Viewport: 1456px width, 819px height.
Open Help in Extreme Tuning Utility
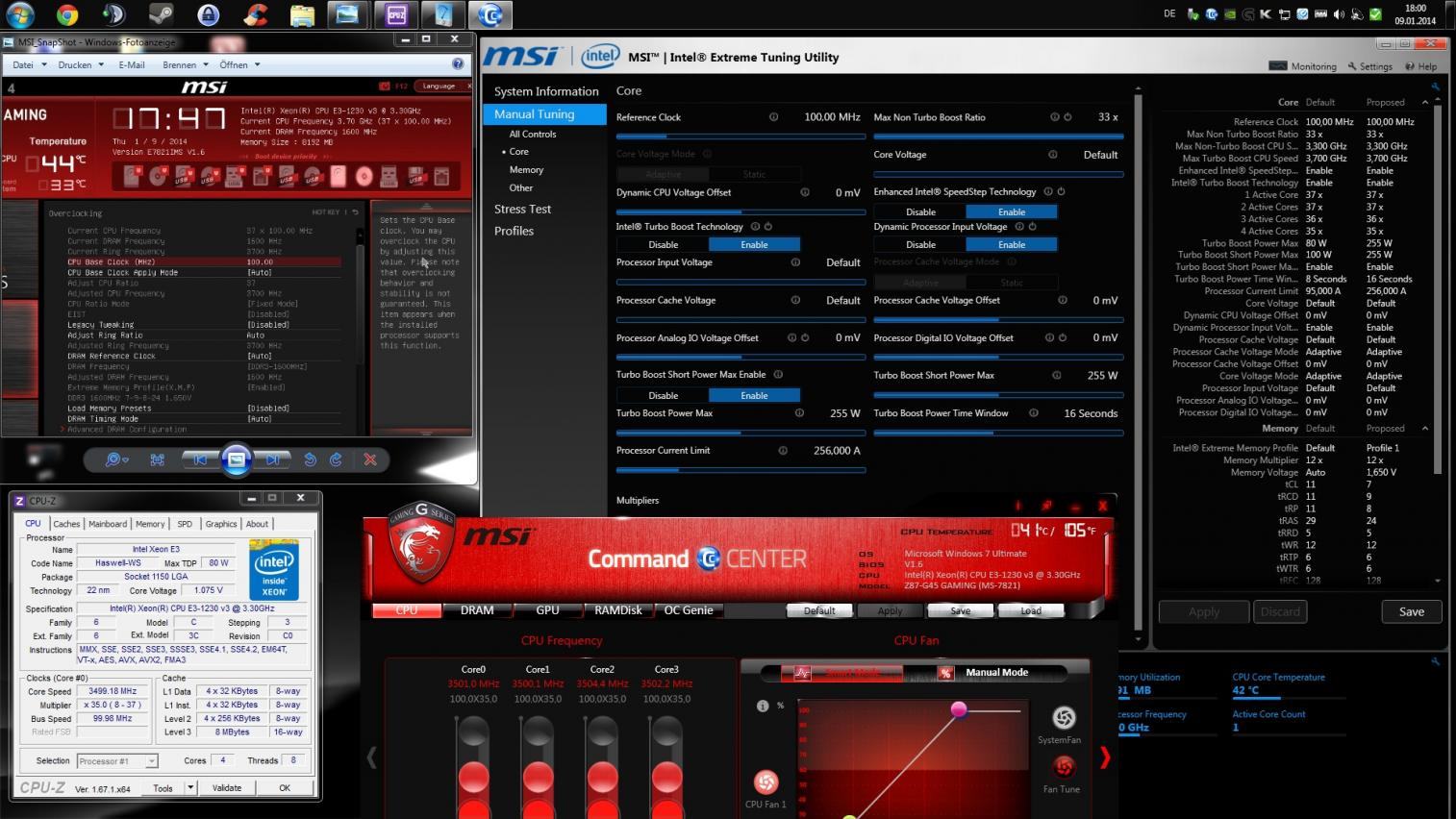pos(1420,66)
